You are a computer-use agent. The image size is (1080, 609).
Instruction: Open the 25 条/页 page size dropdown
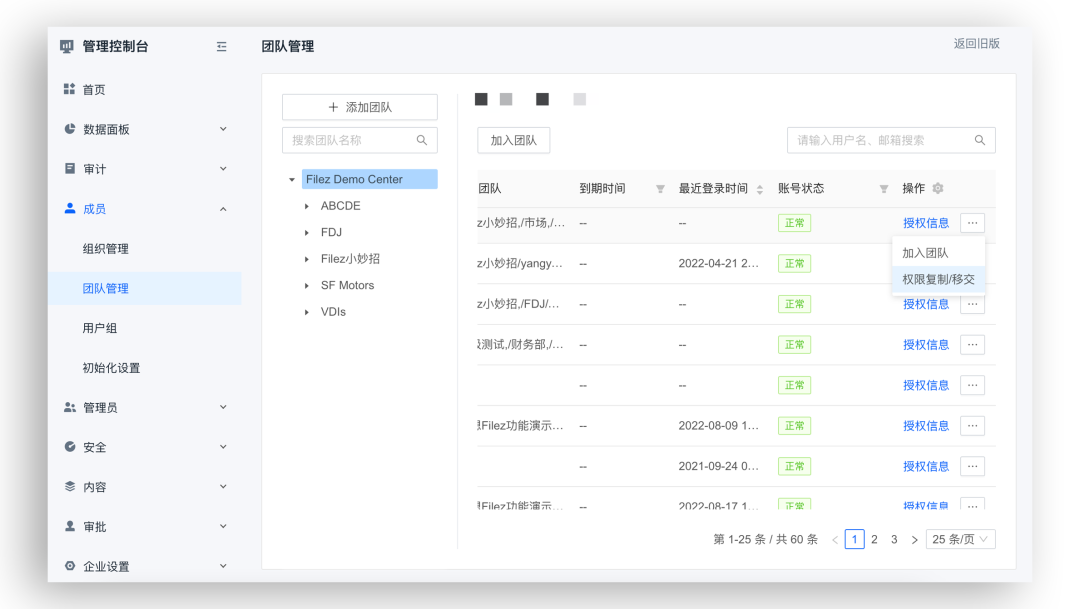point(961,539)
